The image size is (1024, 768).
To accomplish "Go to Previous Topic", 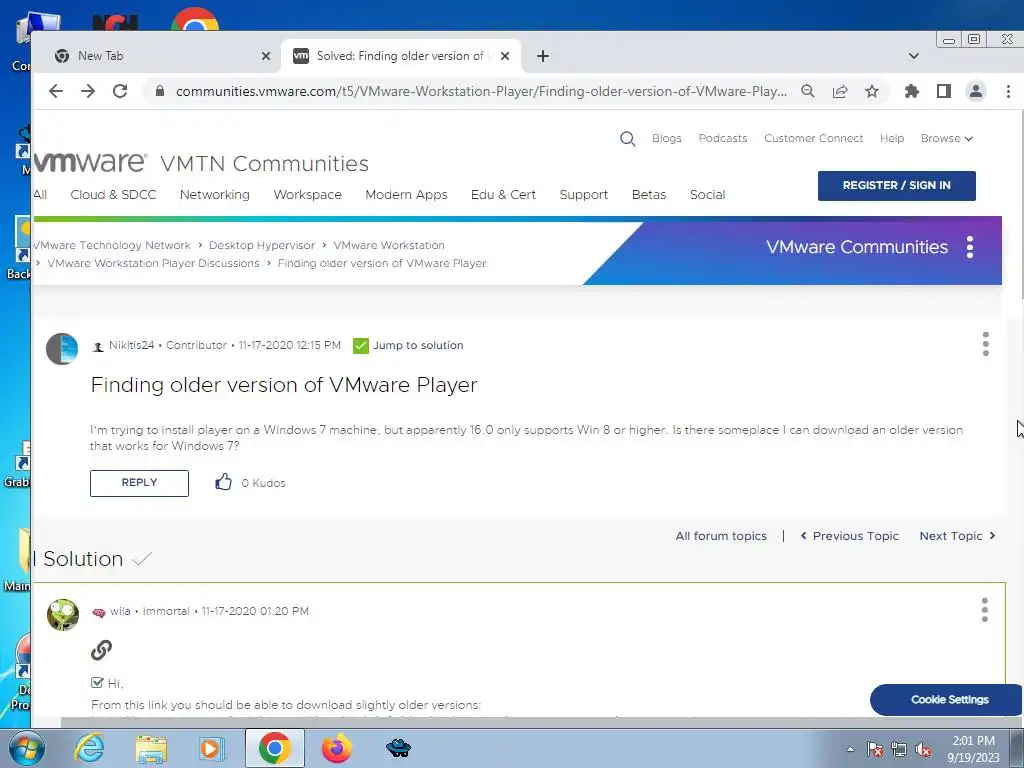I will tap(850, 536).
